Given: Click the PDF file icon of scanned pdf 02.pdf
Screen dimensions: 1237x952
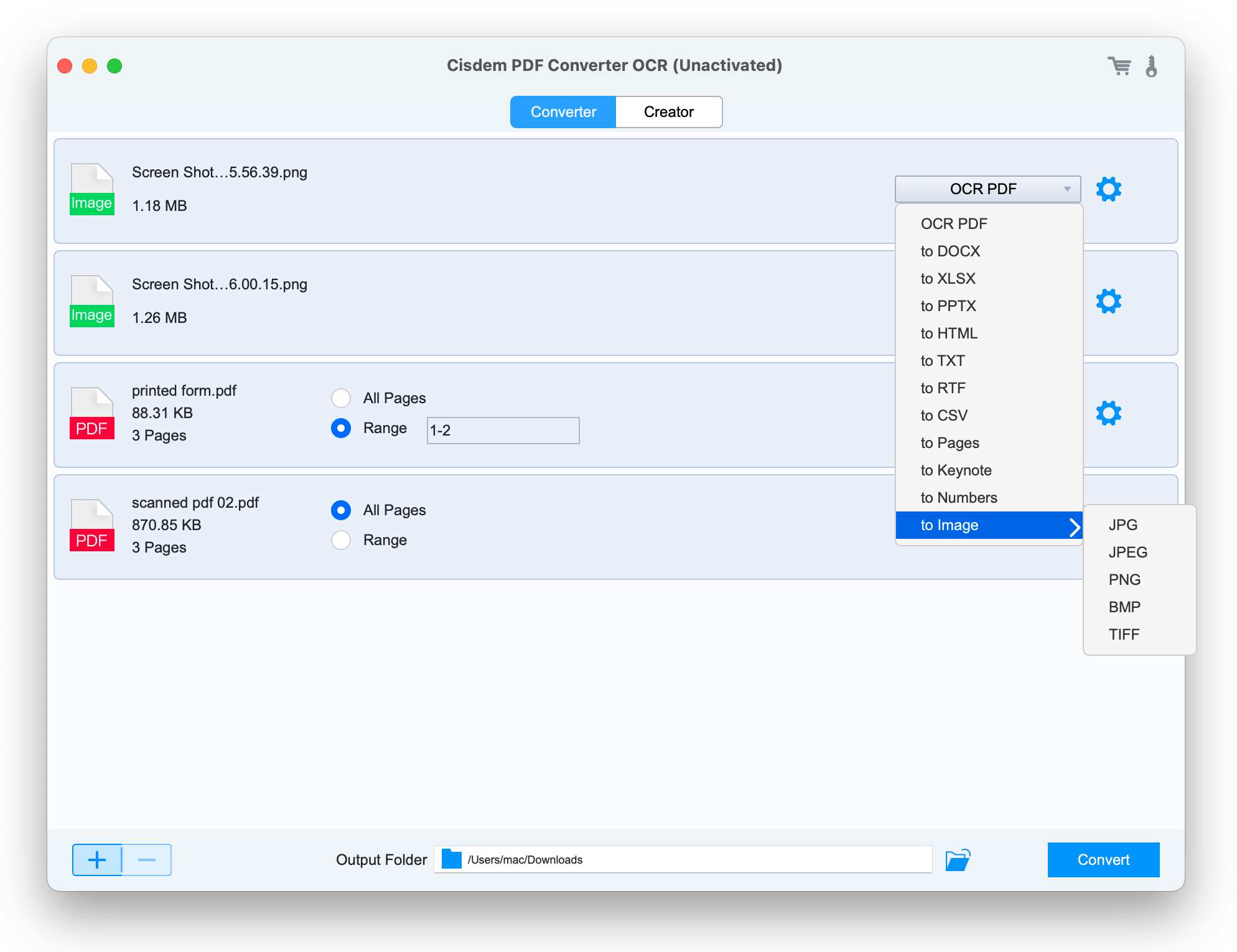Looking at the screenshot, I should click(91, 525).
